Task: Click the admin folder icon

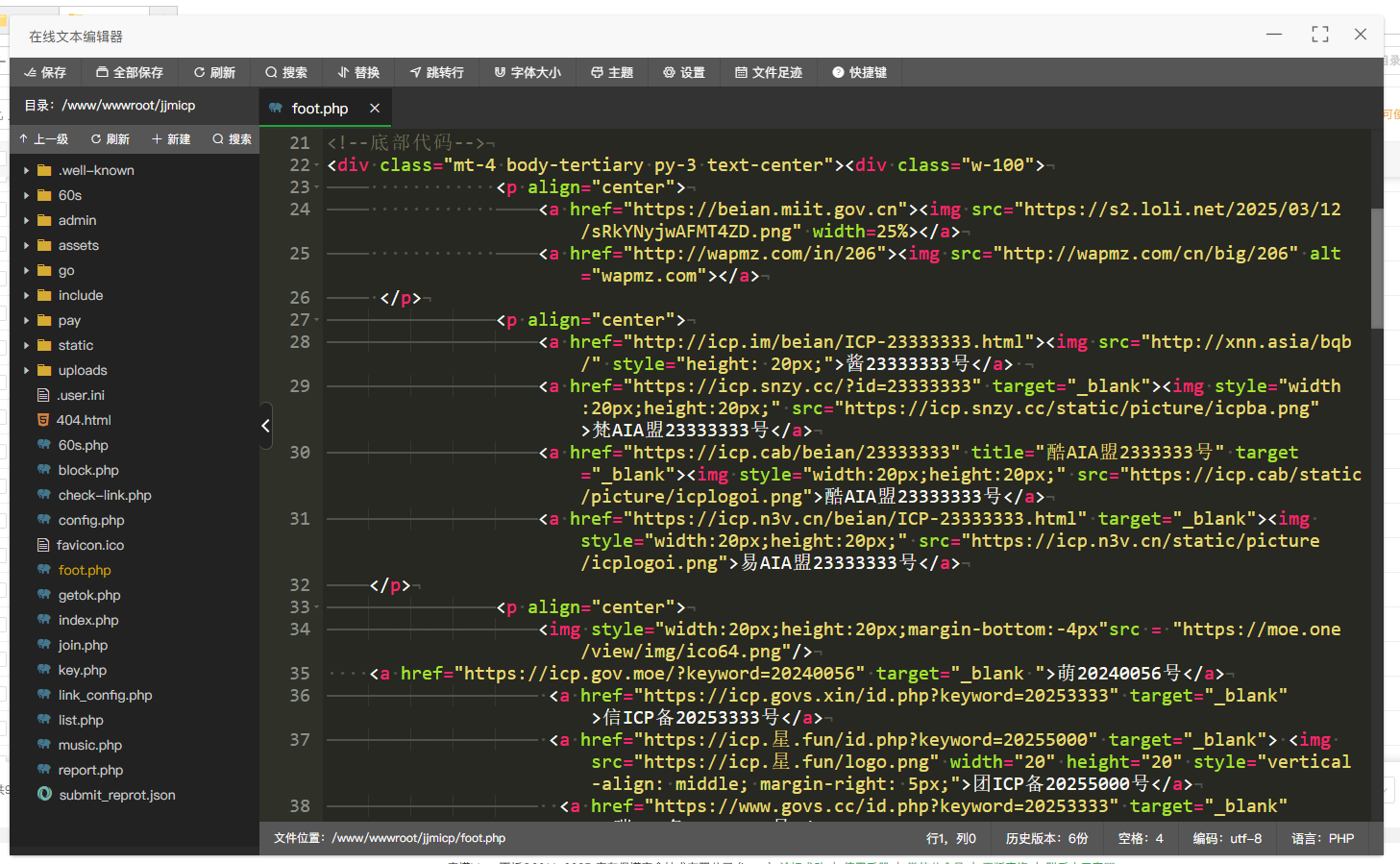Action: tap(44, 220)
